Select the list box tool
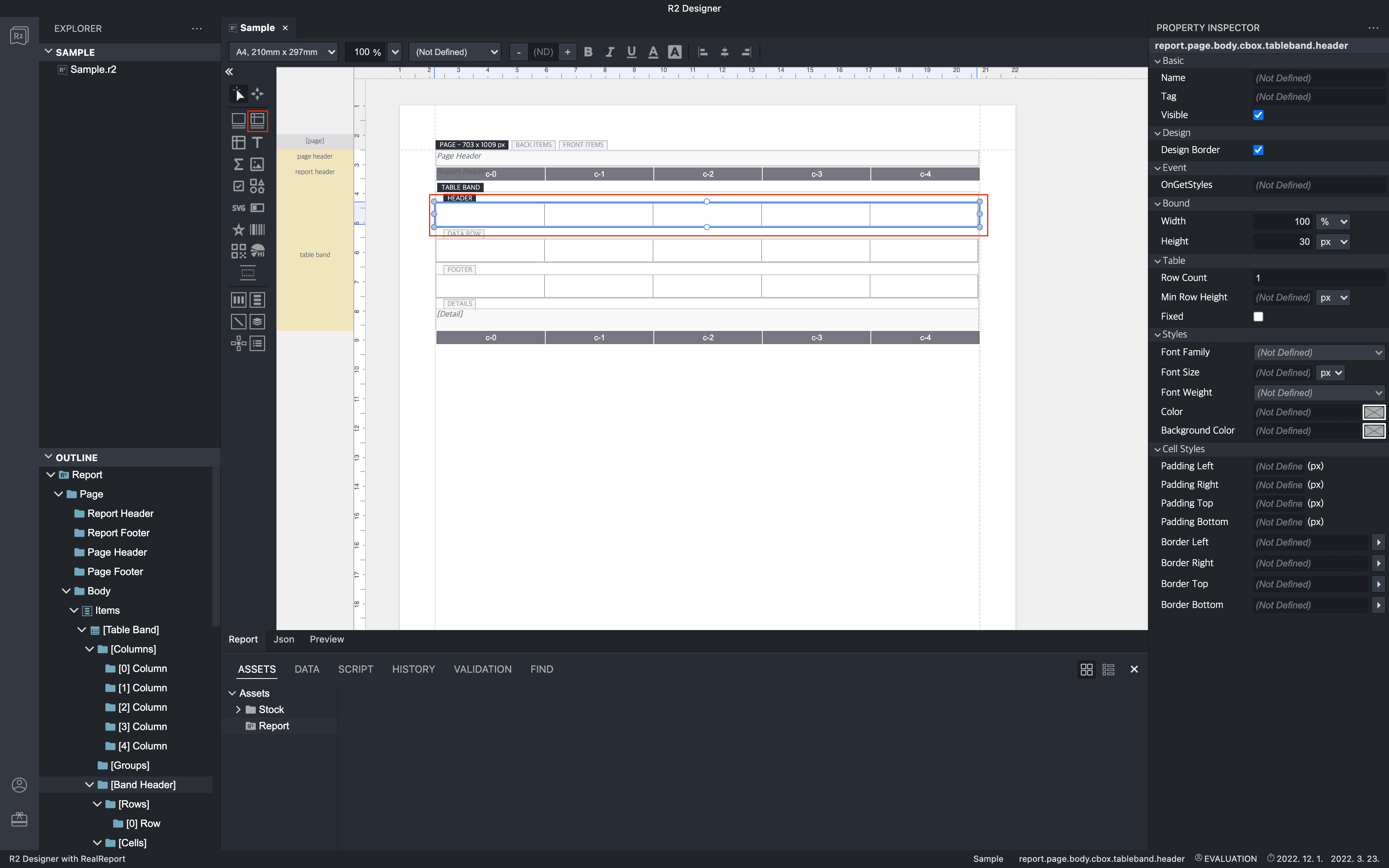The width and height of the screenshot is (1389, 868). (258, 343)
